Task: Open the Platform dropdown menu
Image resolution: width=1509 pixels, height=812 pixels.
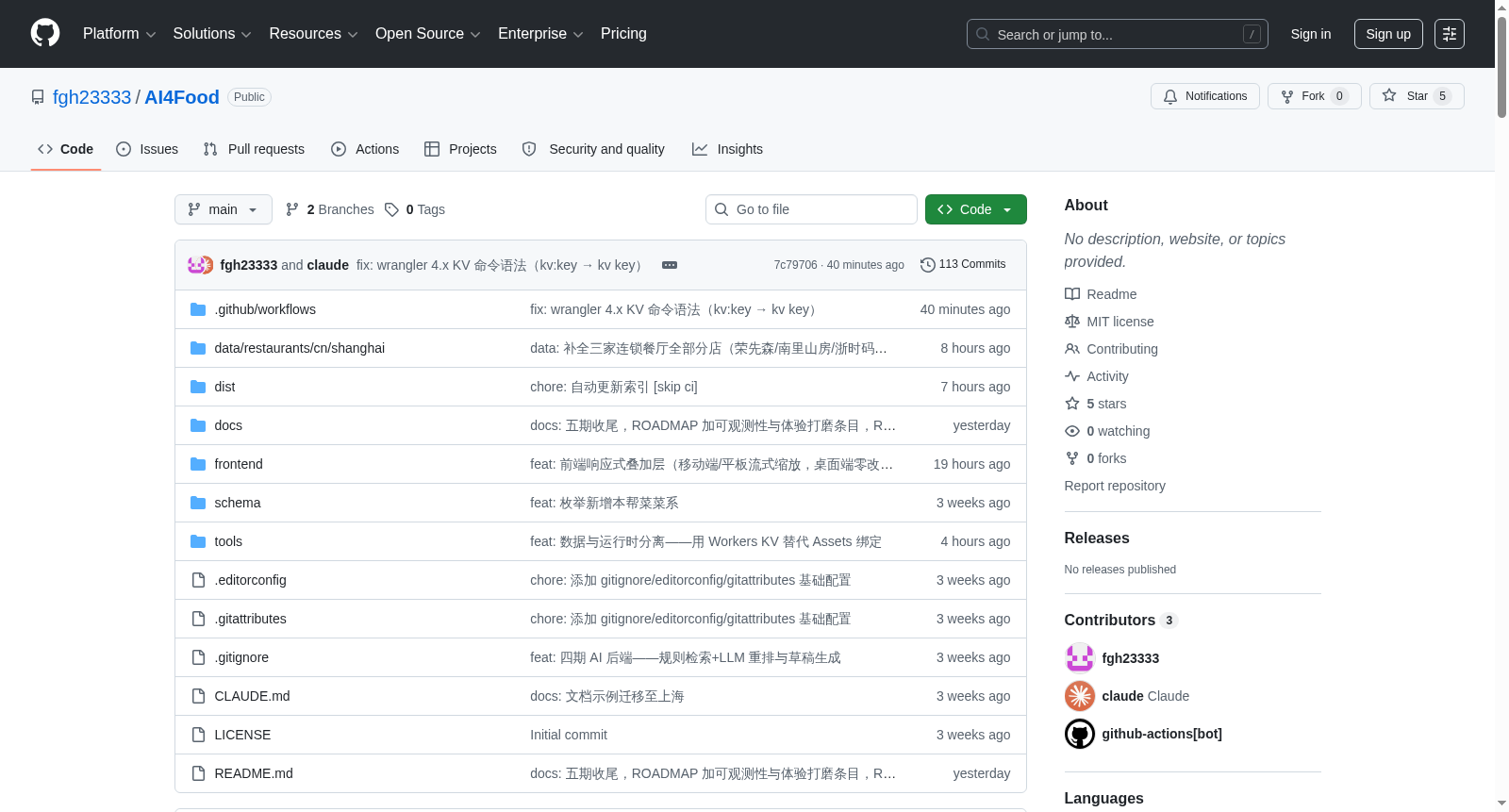Action: [120, 34]
